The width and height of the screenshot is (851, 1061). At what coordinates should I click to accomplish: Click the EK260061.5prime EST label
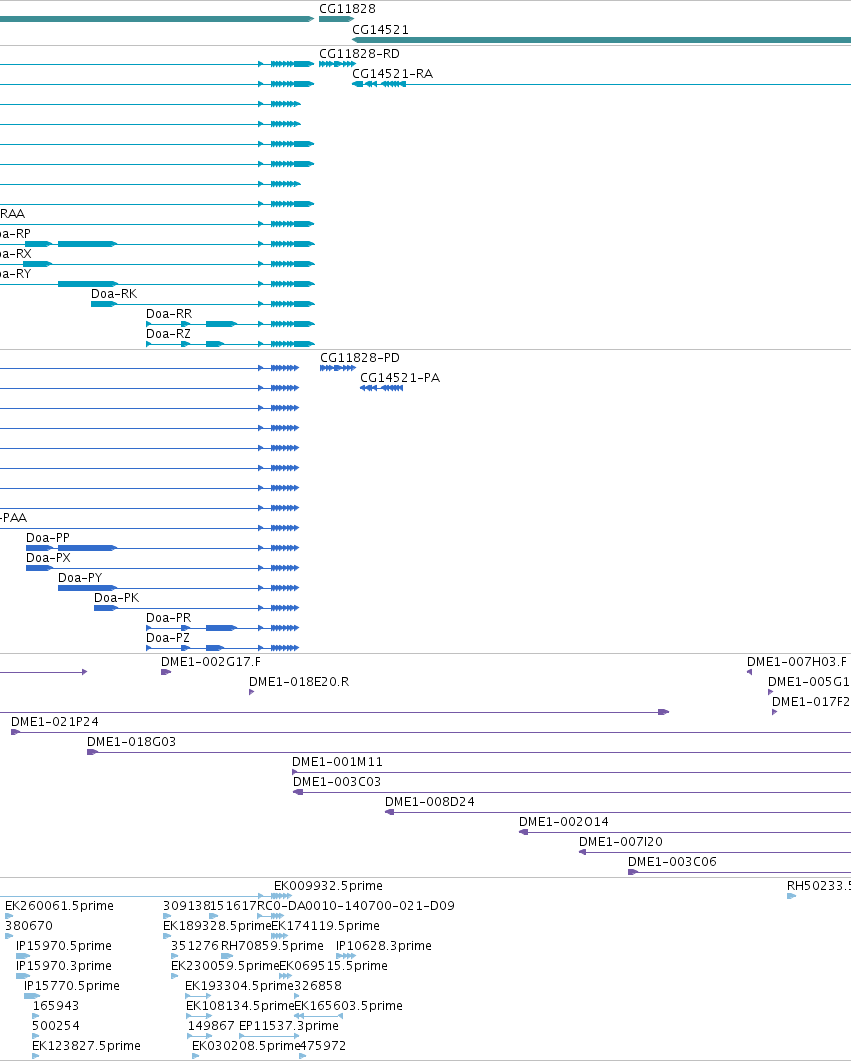point(60,905)
